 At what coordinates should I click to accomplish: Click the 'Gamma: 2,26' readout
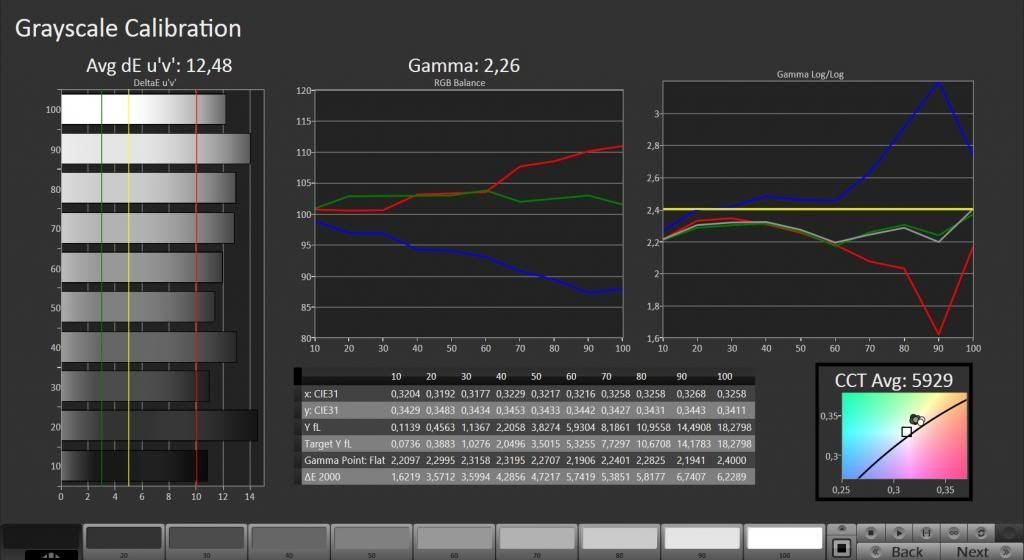coord(464,65)
